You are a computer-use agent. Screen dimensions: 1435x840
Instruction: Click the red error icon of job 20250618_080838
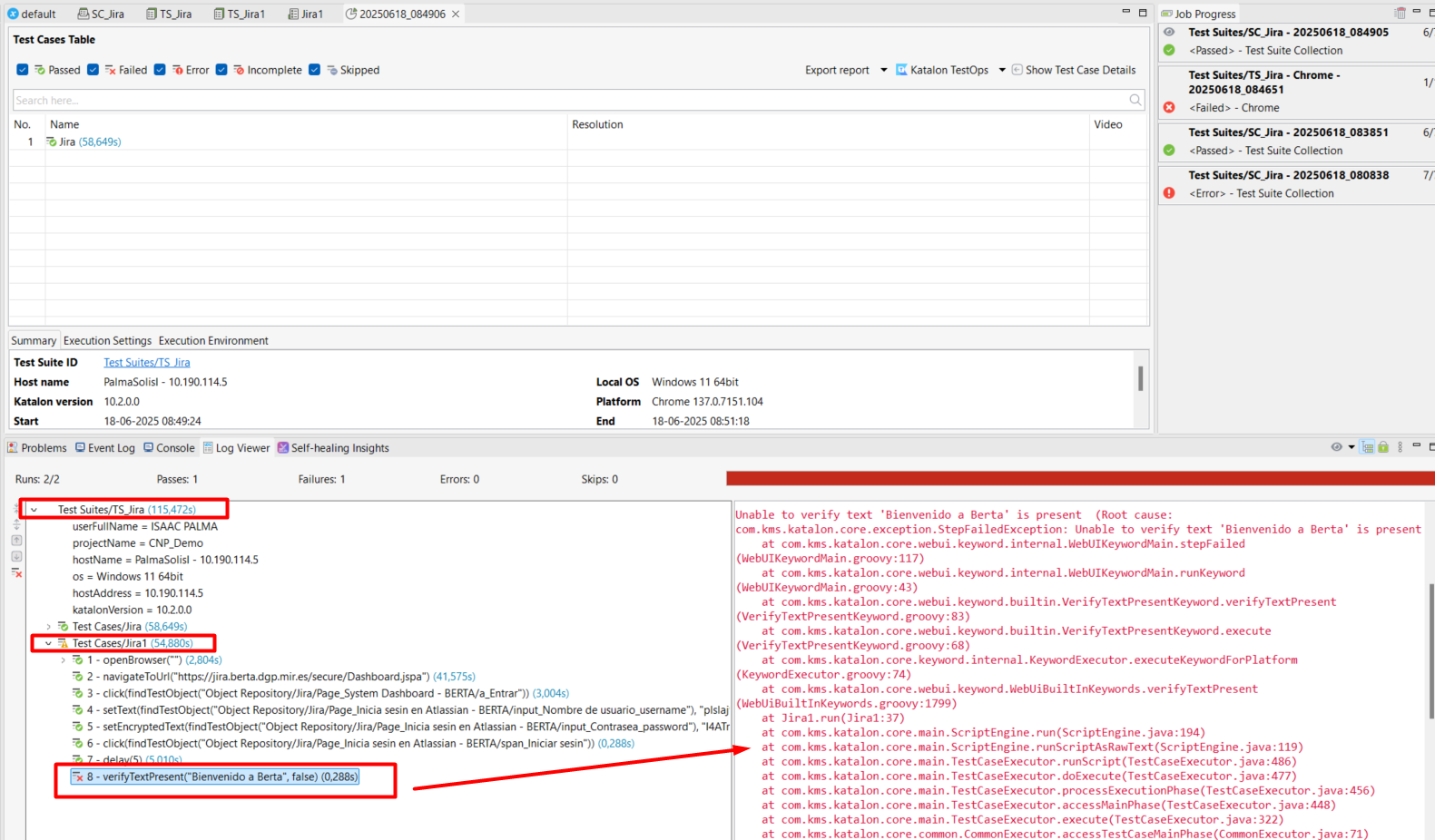[1169, 193]
